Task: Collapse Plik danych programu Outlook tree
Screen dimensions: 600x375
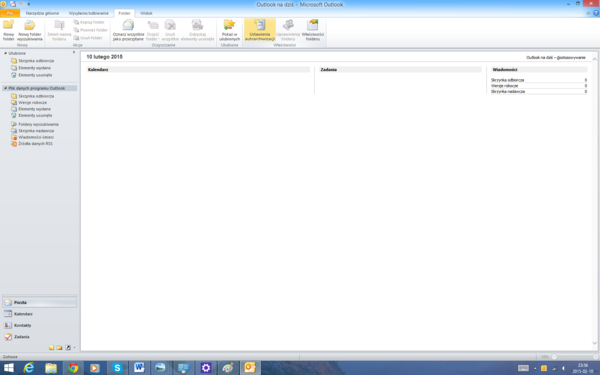Action: [x=5, y=88]
